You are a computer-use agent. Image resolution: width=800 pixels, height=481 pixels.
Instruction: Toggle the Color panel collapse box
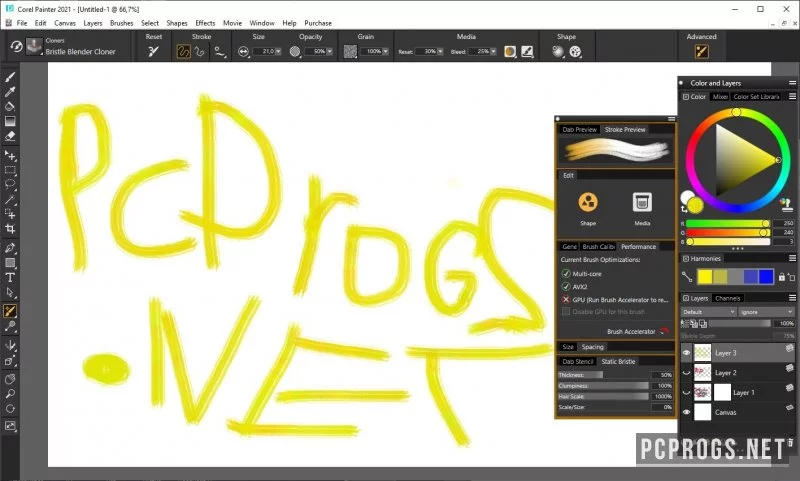coord(686,96)
